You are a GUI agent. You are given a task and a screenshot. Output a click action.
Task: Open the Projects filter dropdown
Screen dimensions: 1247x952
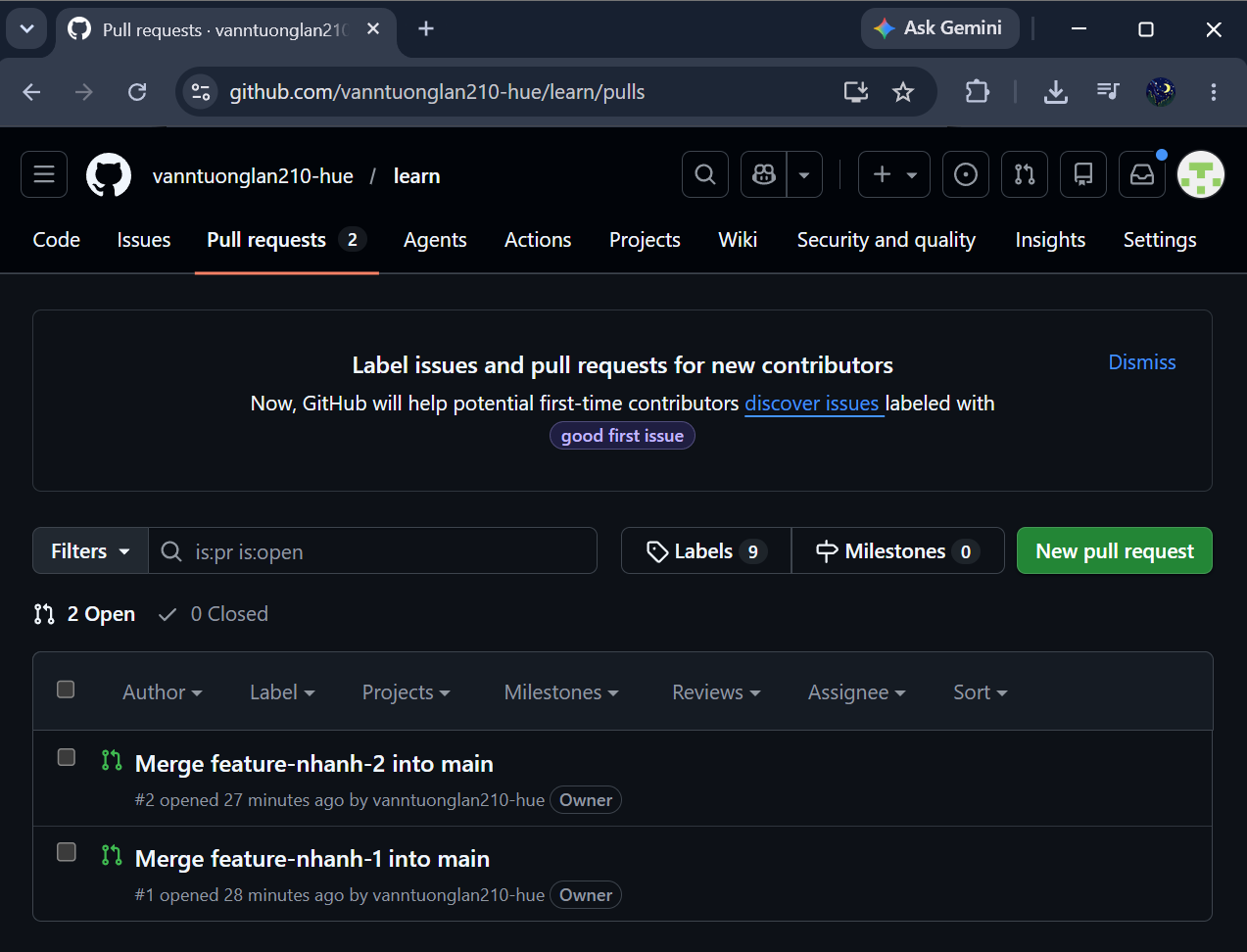click(x=407, y=692)
